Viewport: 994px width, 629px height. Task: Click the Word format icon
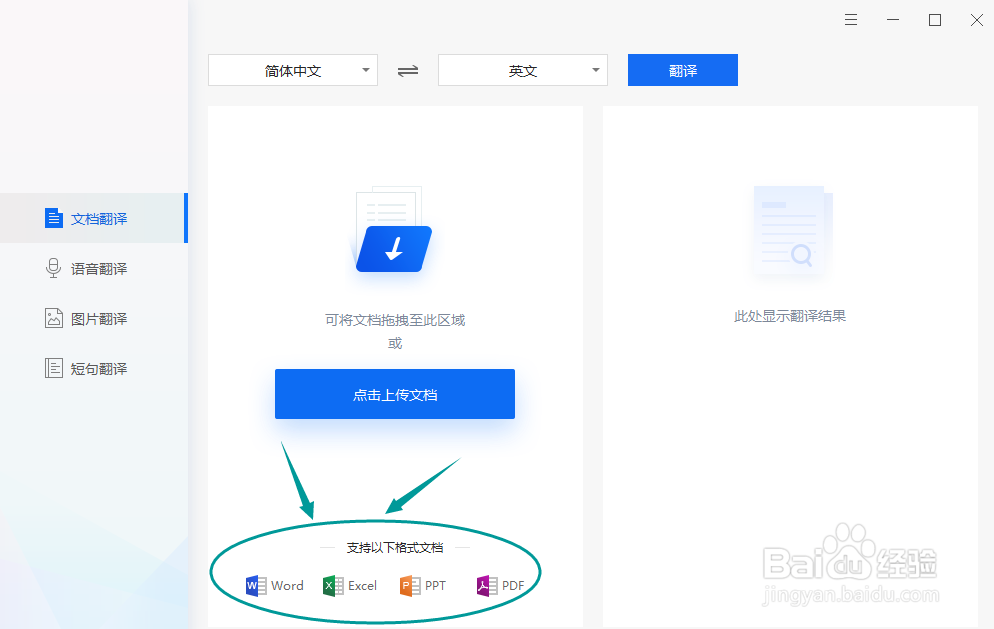[256, 585]
